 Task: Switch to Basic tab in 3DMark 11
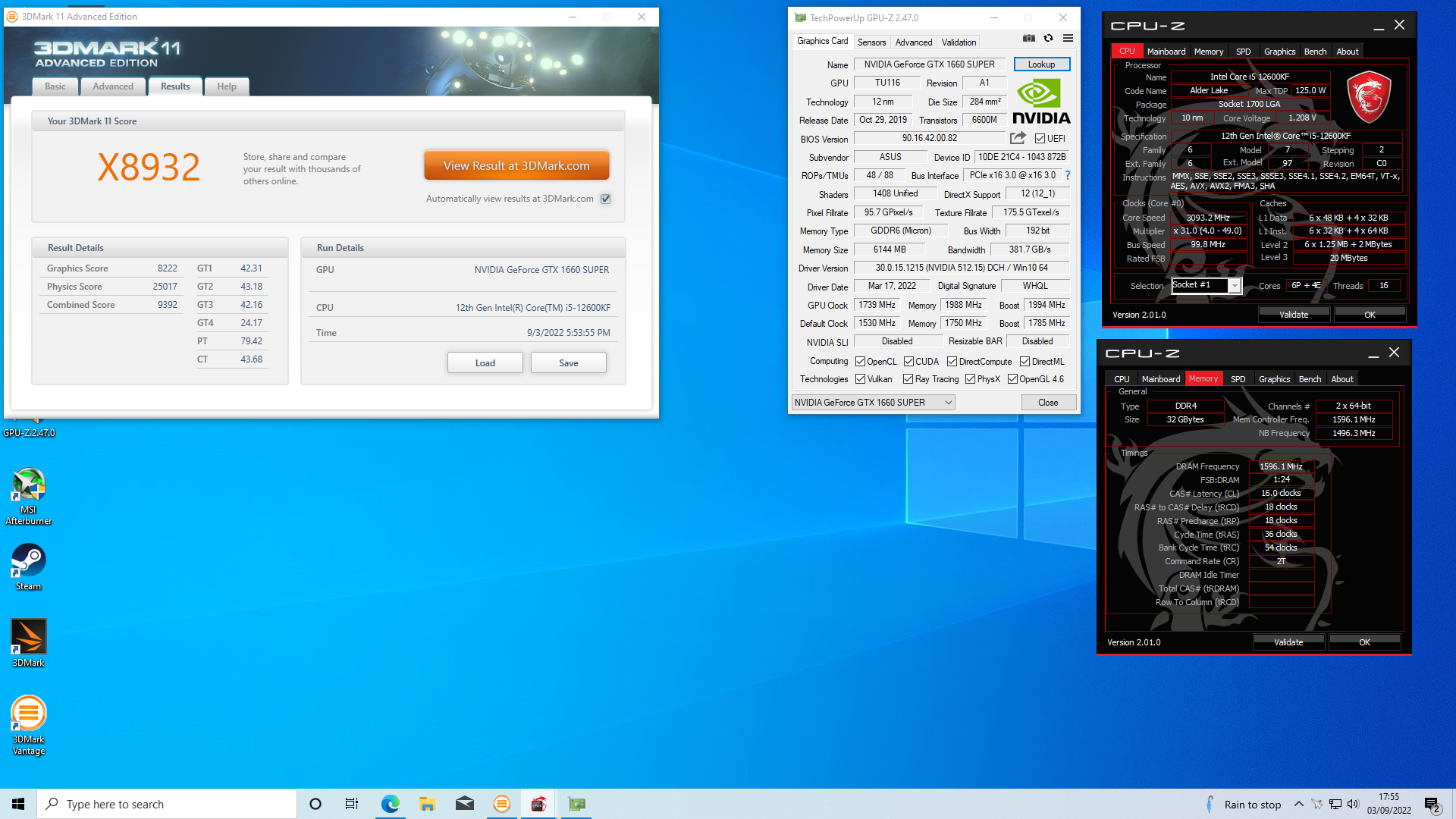[x=55, y=86]
